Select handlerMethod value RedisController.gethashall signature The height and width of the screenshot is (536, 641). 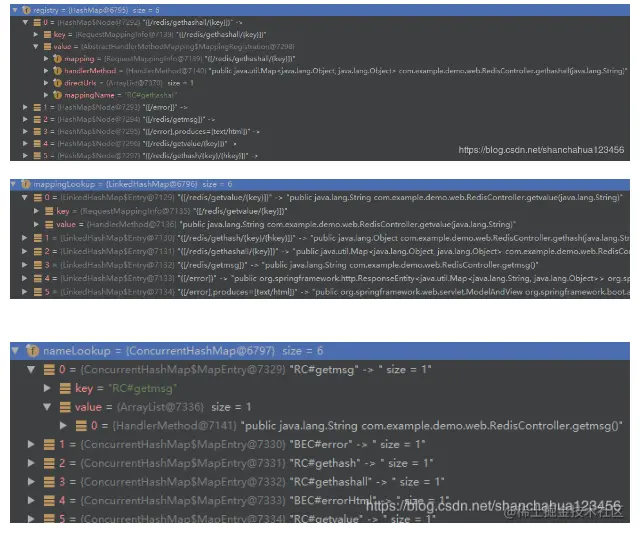418,71
